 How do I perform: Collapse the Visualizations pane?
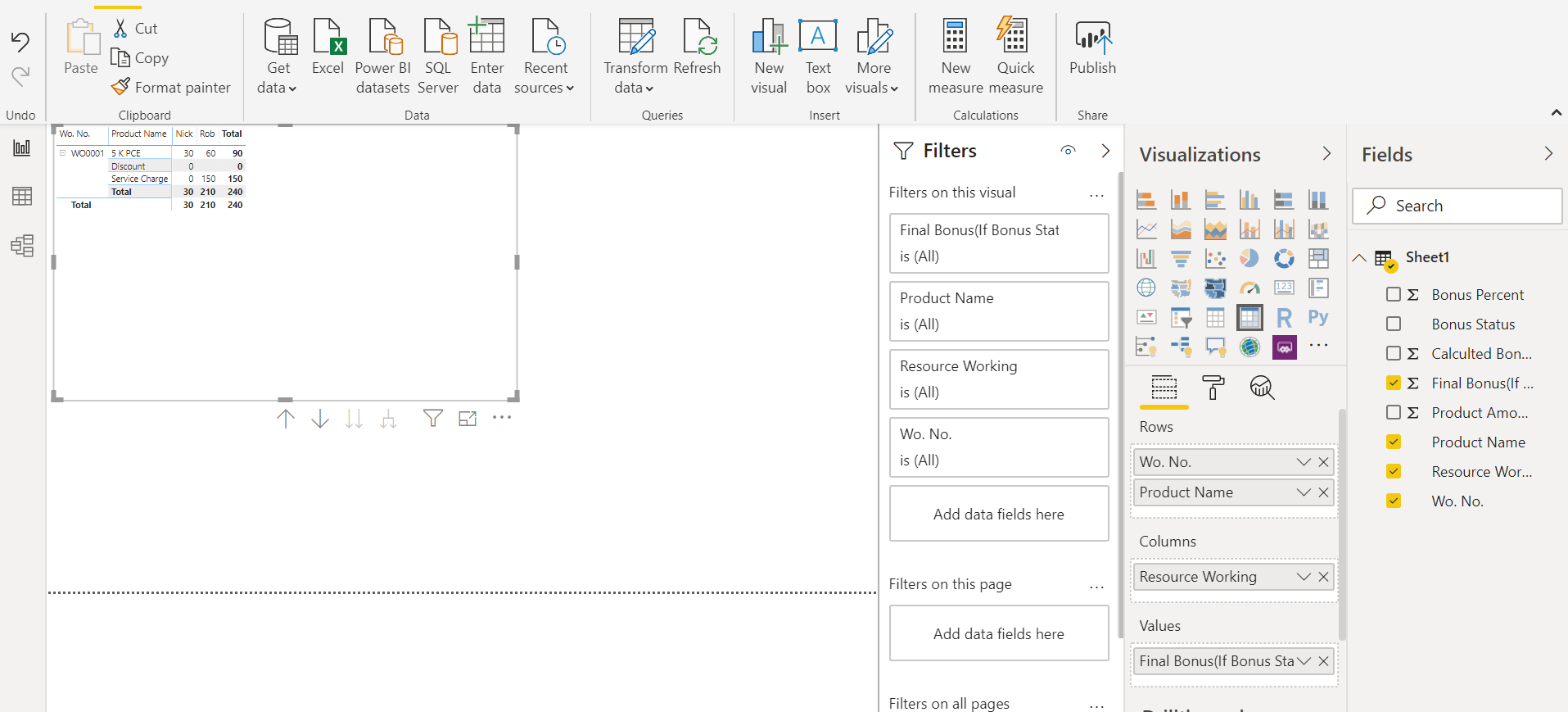pos(1326,154)
